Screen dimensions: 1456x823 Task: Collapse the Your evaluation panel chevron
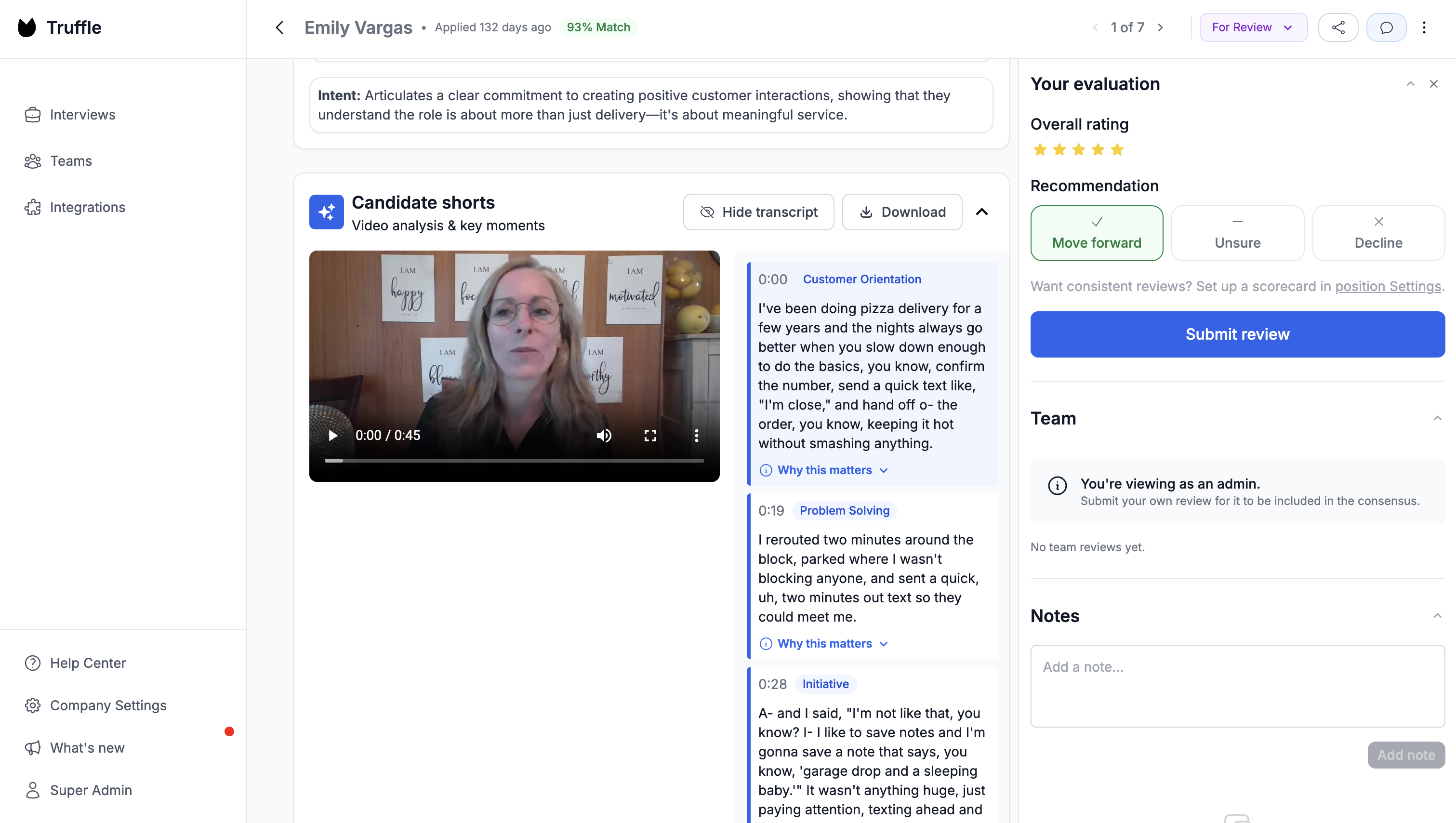click(1410, 84)
